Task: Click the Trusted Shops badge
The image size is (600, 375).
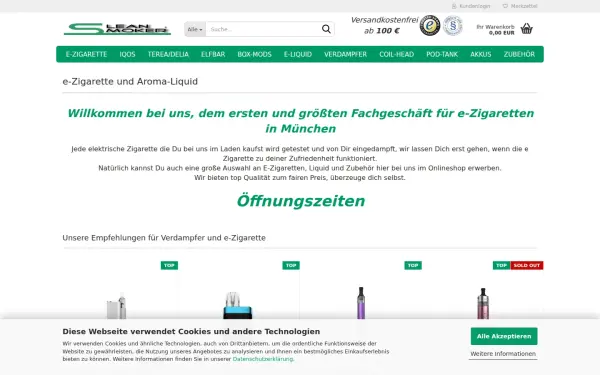Action: coord(430,26)
